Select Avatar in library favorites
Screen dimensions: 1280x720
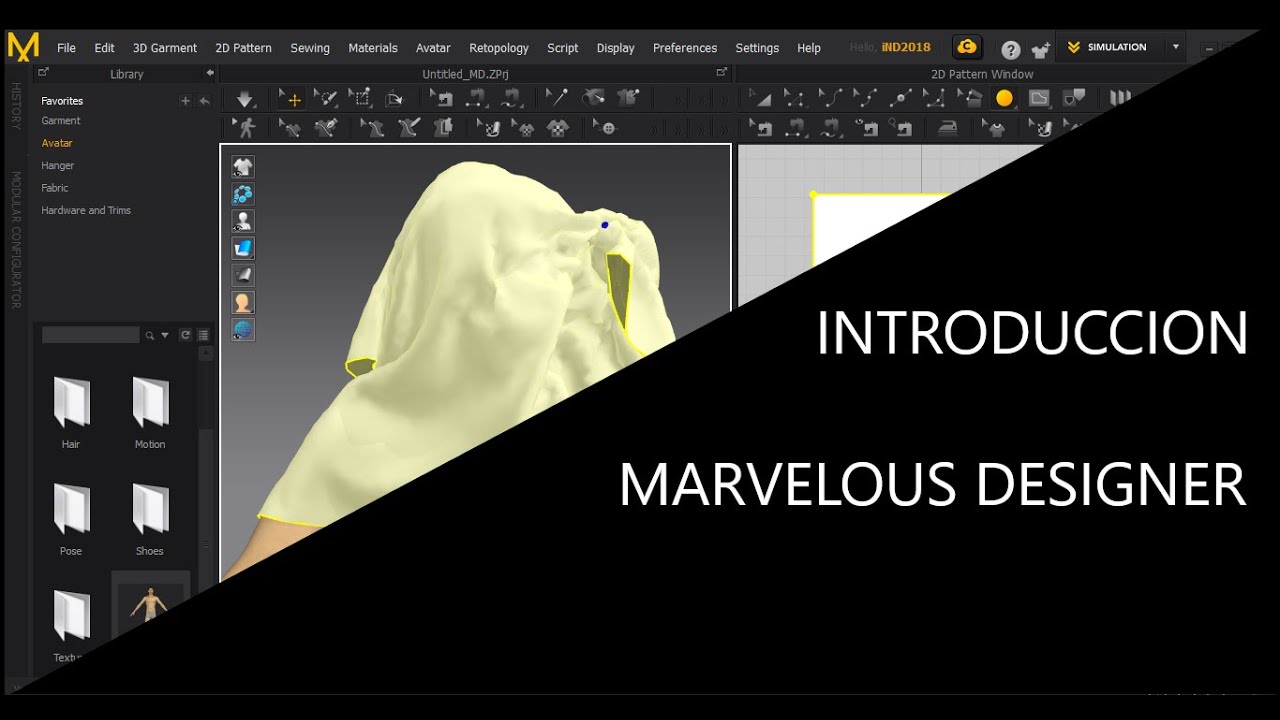click(x=57, y=143)
